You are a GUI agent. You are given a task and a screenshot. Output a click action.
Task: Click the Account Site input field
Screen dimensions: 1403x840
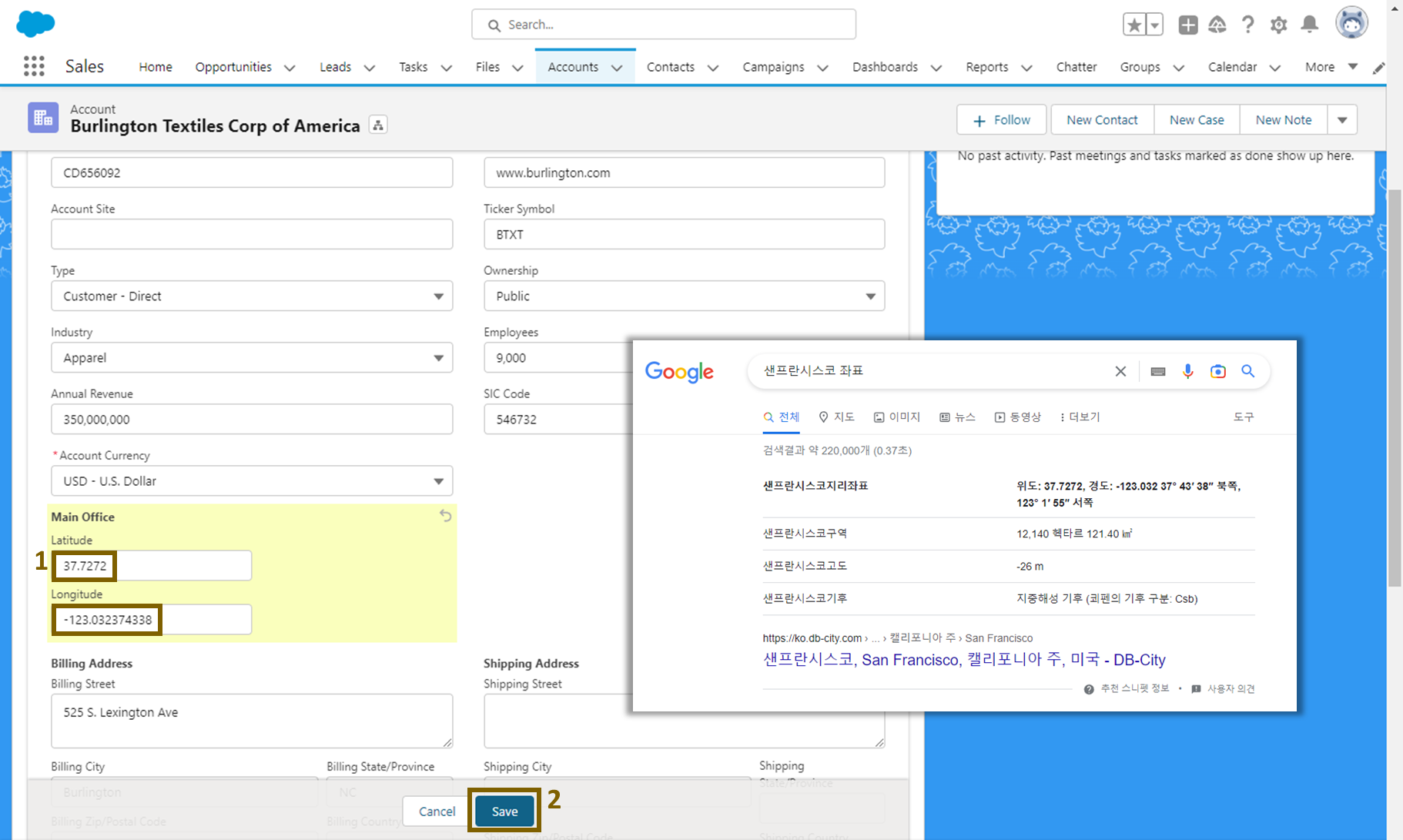pyautogui.click(x=252, y=234)
